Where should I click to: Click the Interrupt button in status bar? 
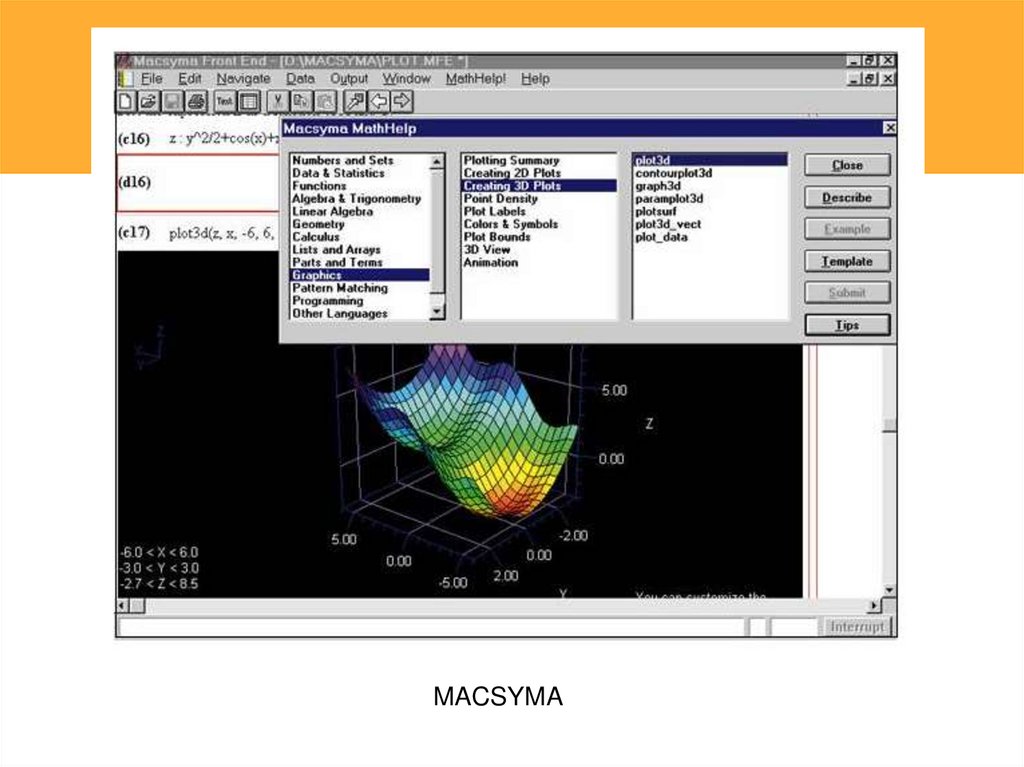[856, 627]
